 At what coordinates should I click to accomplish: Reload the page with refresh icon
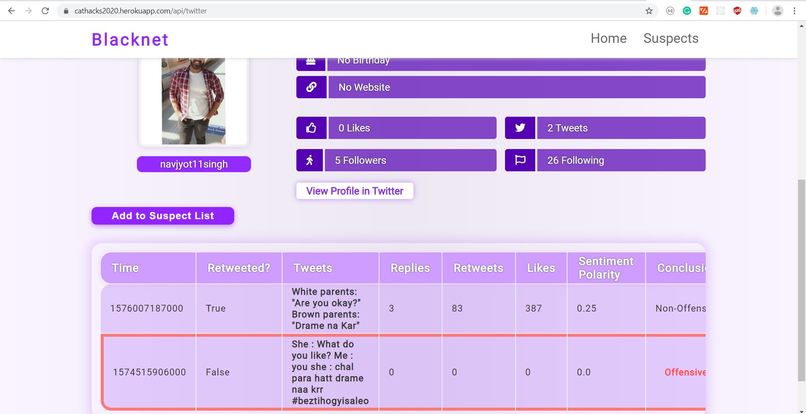pos(45,10)
